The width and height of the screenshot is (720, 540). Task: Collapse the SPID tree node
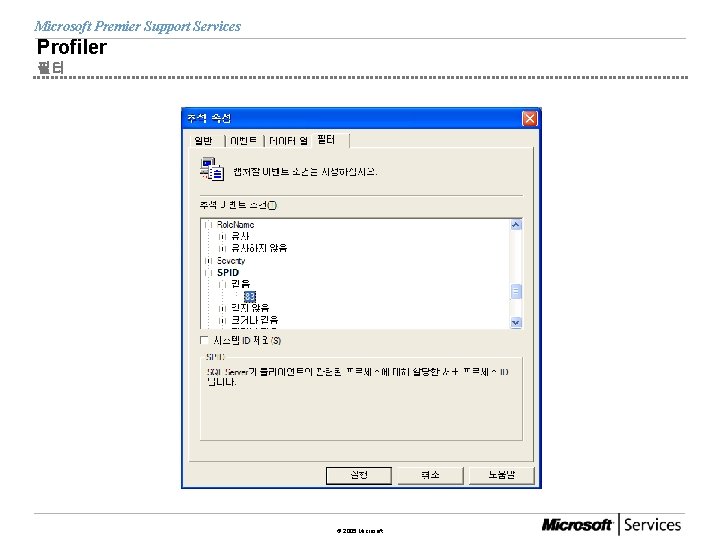[x=208, y=272]
